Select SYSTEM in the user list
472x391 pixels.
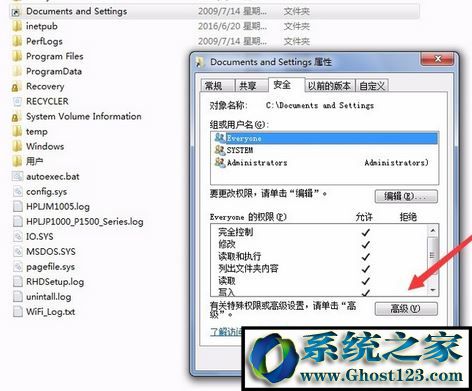pyautogui.click(x=240, y=150)
